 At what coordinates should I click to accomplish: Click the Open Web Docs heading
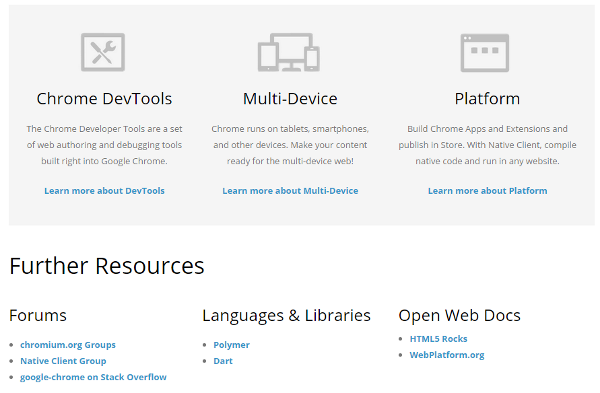click(x=460, y=316)
